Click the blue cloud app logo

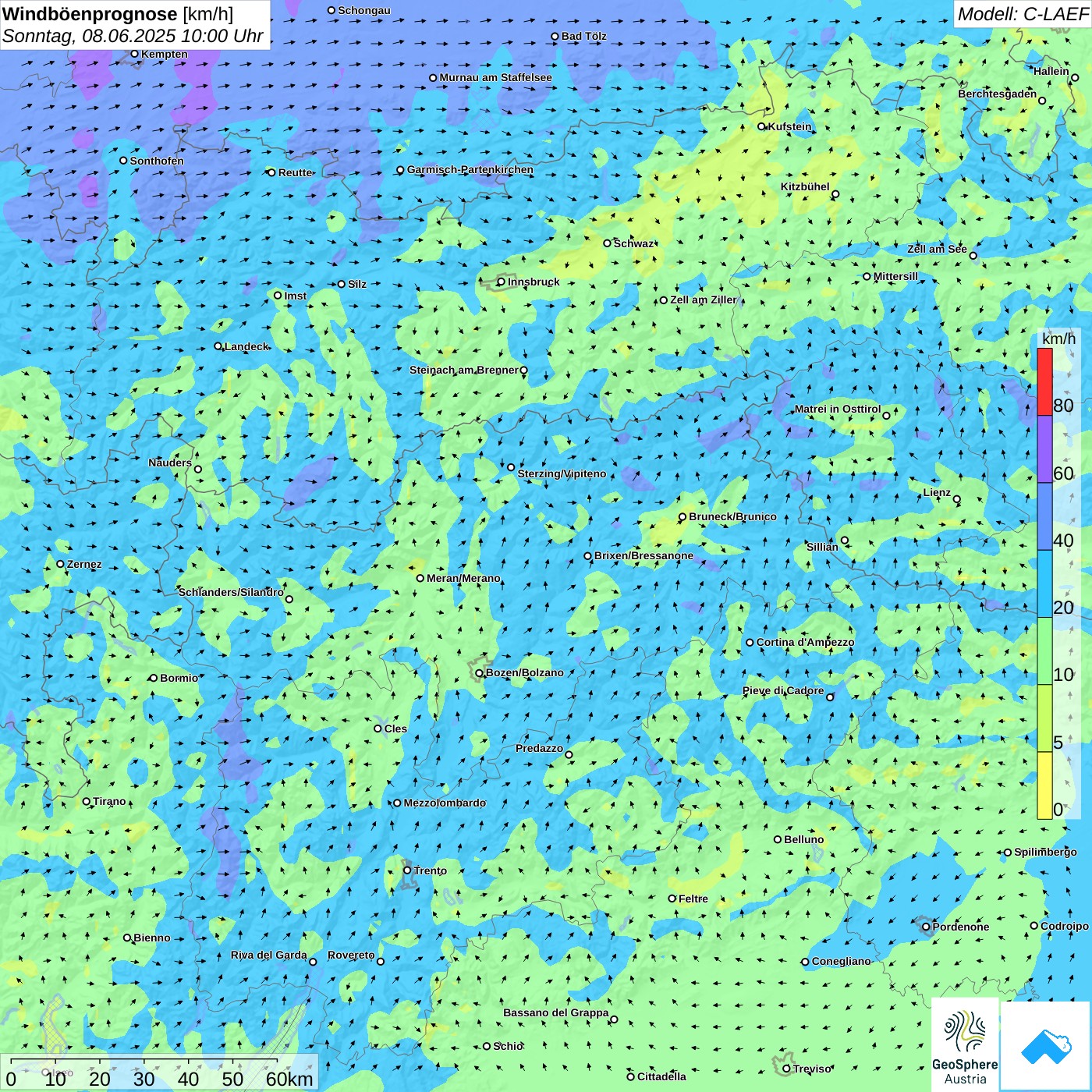click(x=1046, y=1047)
